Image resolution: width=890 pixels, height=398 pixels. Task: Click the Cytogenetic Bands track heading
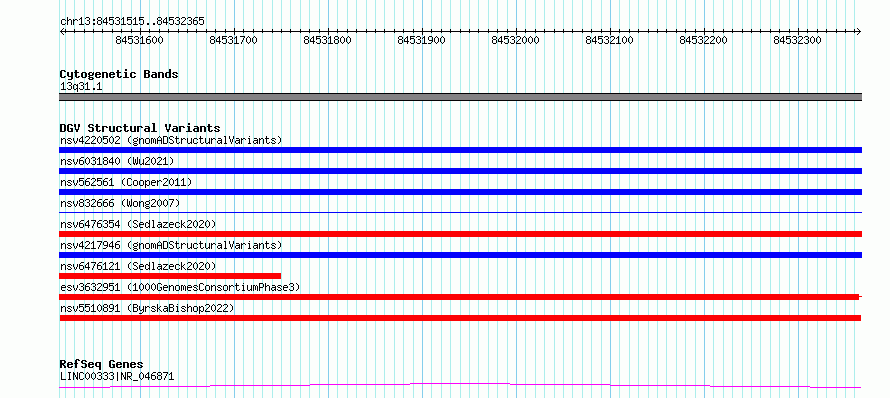coord(119,74)
